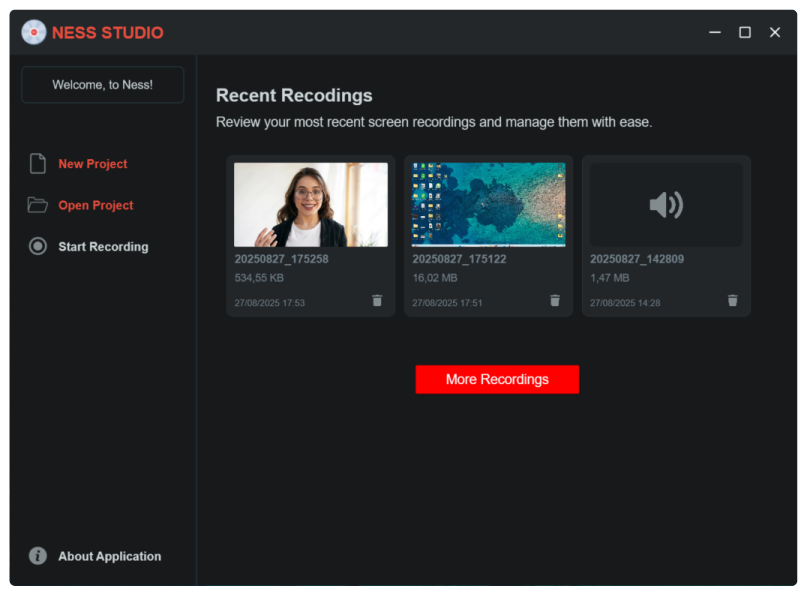
Task: Click the NESS STUDIO disc logo
Action: 33,31
